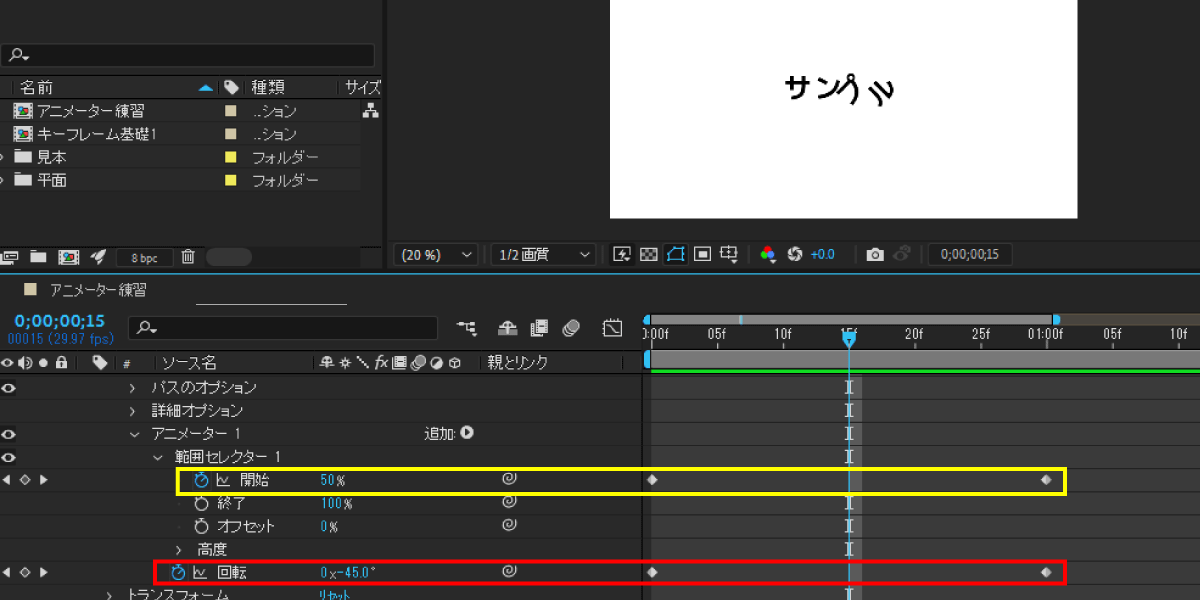Click the 終了 expression pick whip

pyautogui.click(x=509, y=503)
